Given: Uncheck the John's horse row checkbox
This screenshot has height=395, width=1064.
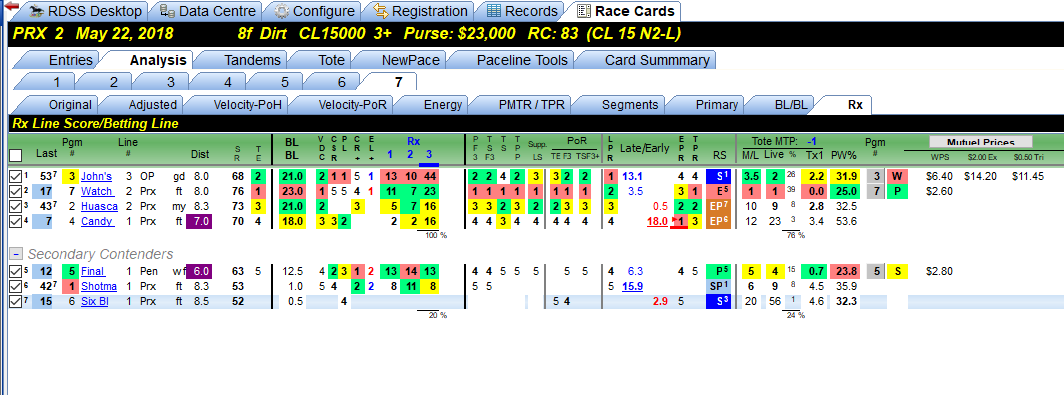Looking at the screenshot, I should coord(15,176).
